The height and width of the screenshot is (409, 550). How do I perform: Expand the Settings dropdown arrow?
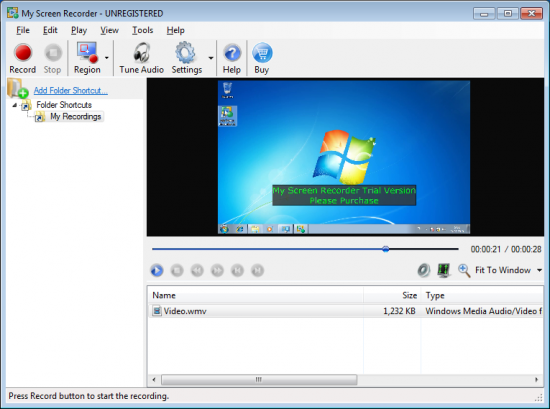click(x=210, y=58)
